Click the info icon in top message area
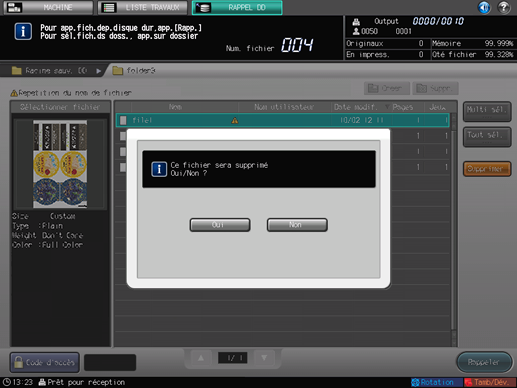The image size is (517, 388). pos(23,31)
